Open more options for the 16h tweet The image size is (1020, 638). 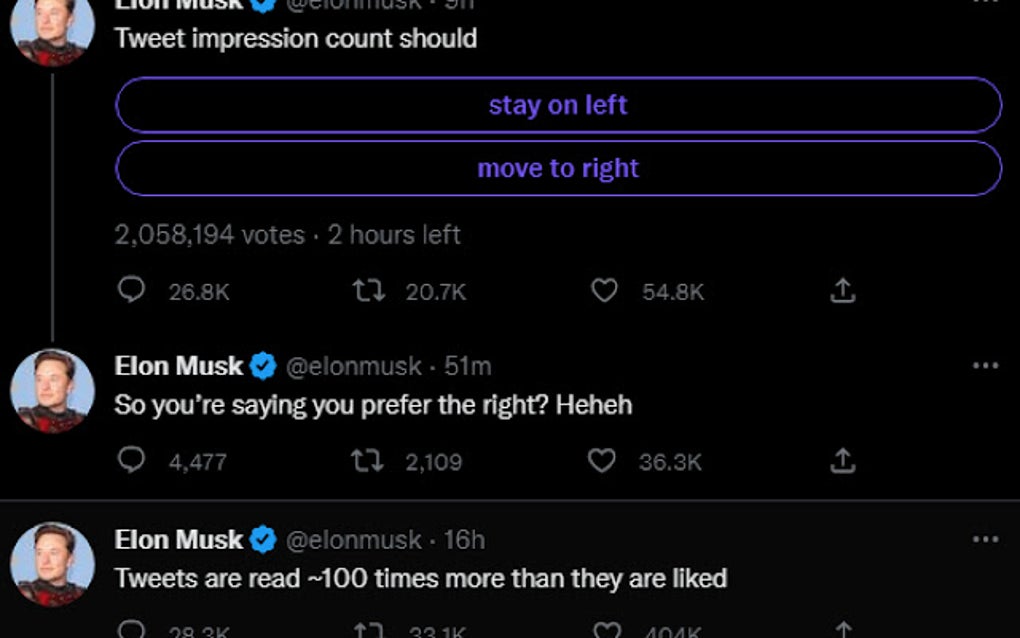[x=985, y=540]
